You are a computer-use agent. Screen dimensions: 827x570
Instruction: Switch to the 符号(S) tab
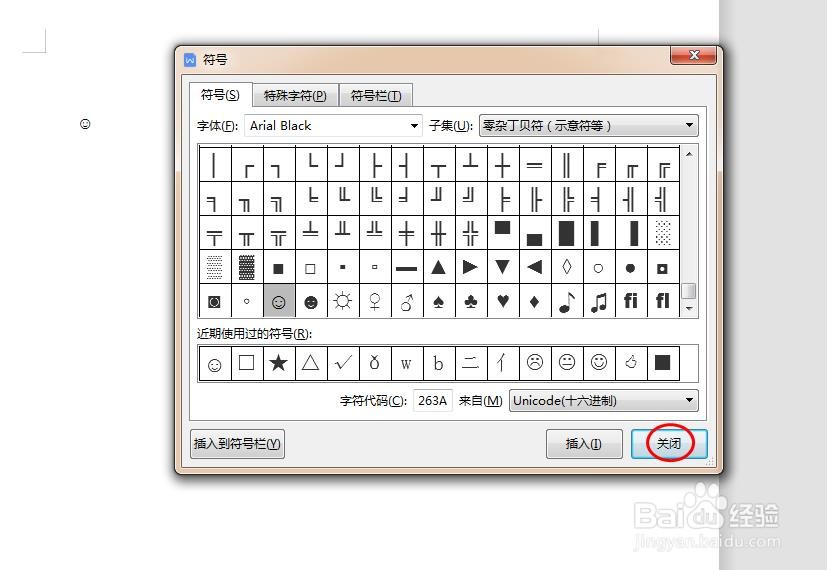[220, 95]
